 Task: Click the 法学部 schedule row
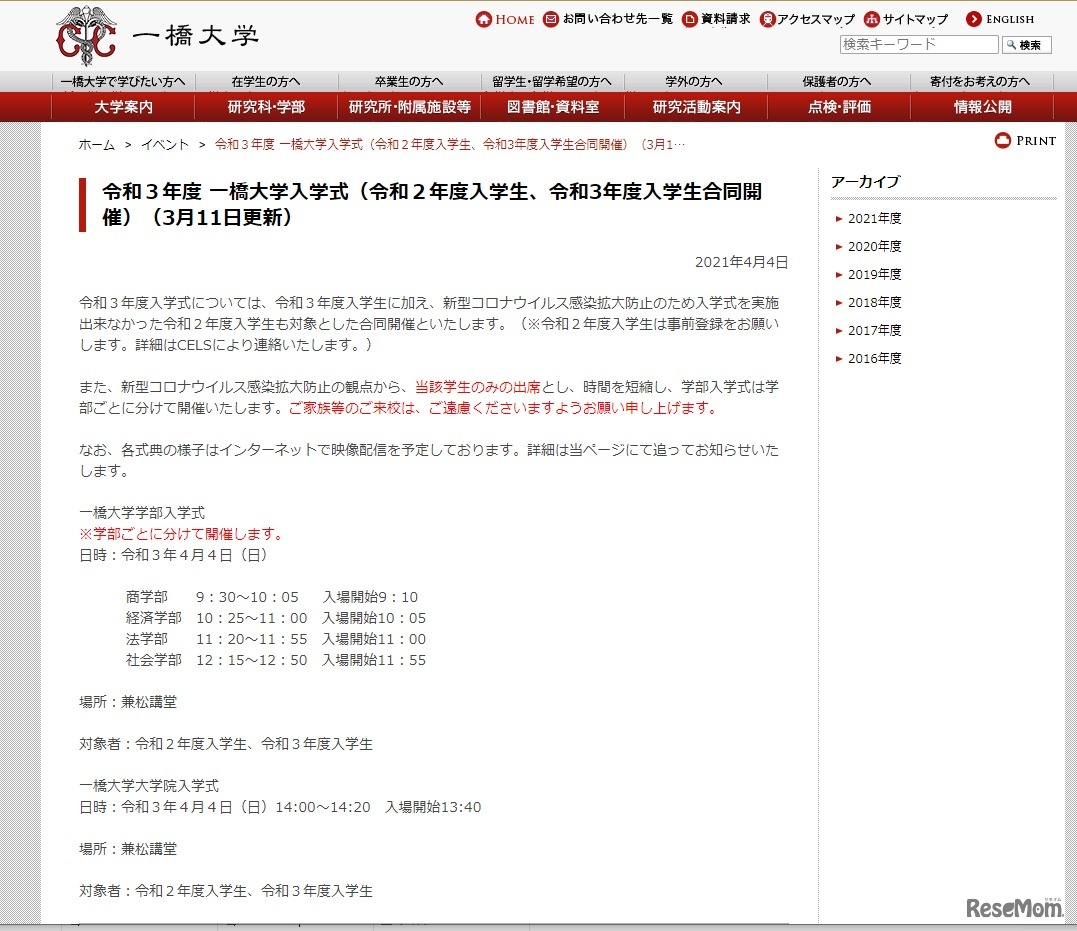276,640
